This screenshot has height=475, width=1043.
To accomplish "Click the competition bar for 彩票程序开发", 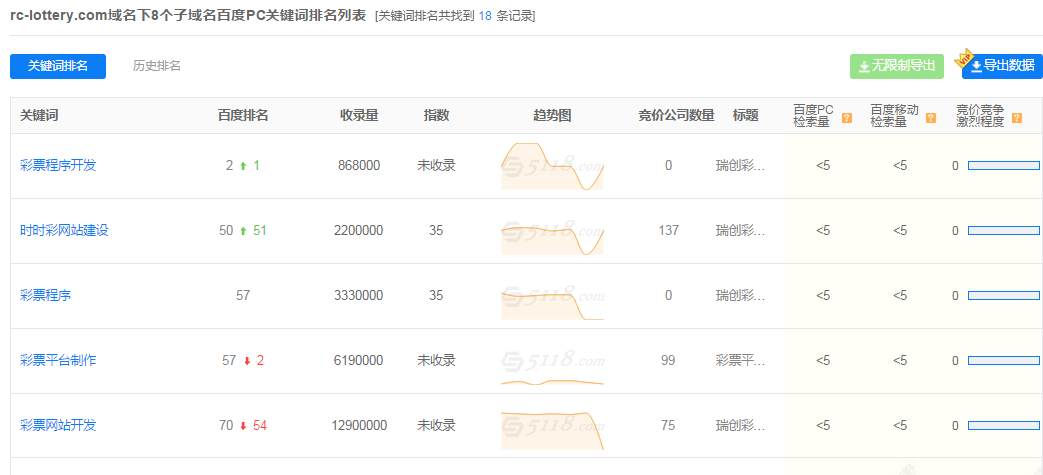I will [x=1004, y=166].
